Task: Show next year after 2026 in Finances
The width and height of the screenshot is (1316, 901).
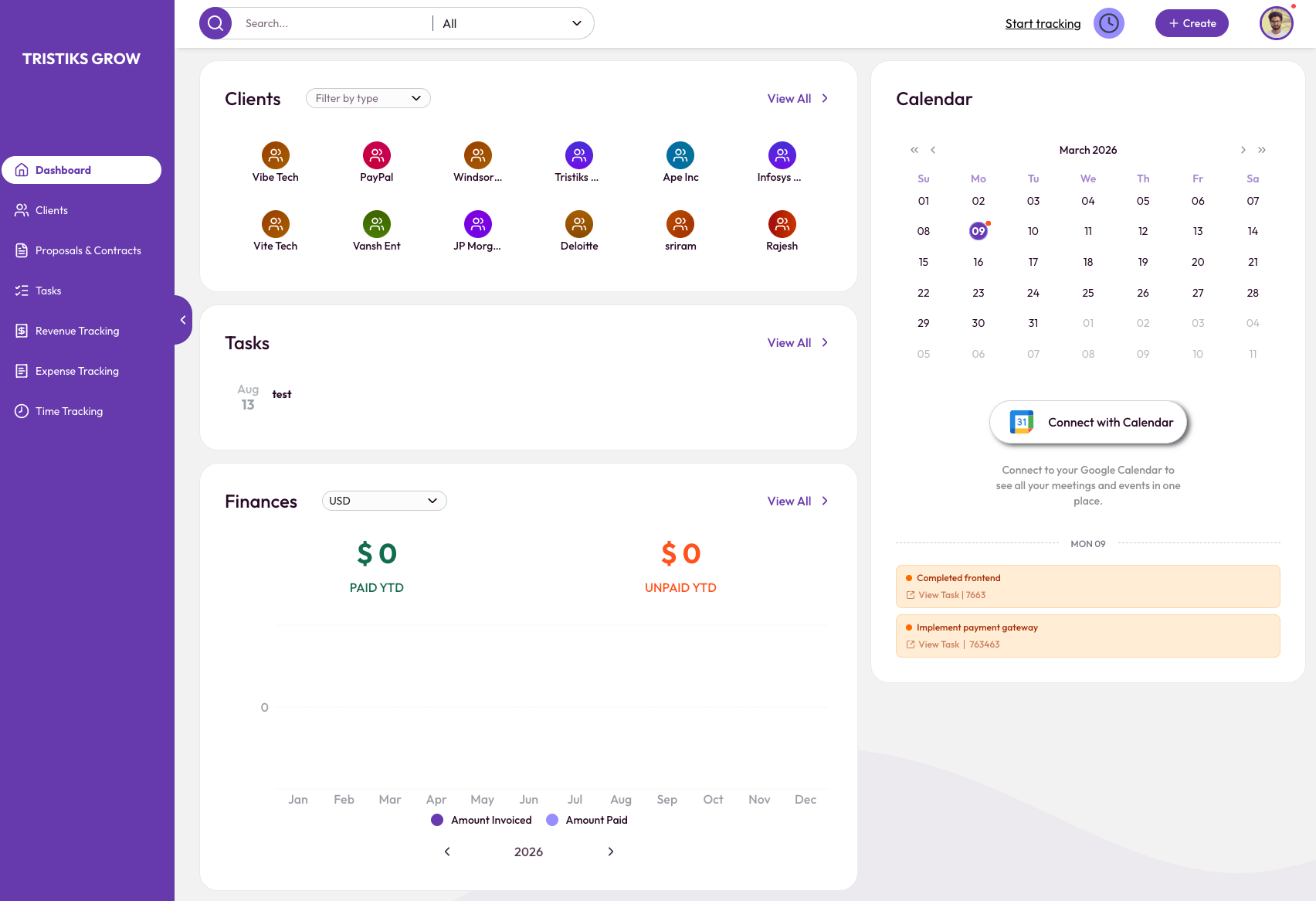Action: tap(611, 852)
